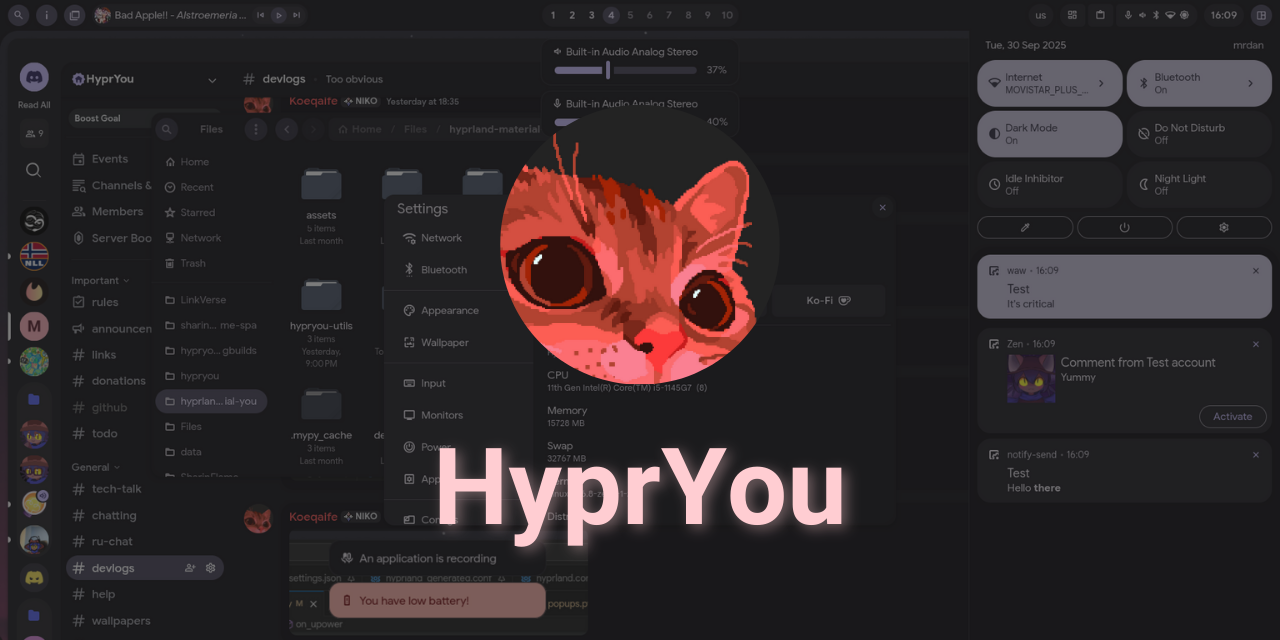Open the settings gear in quick panel

(x=1223, y=227)
